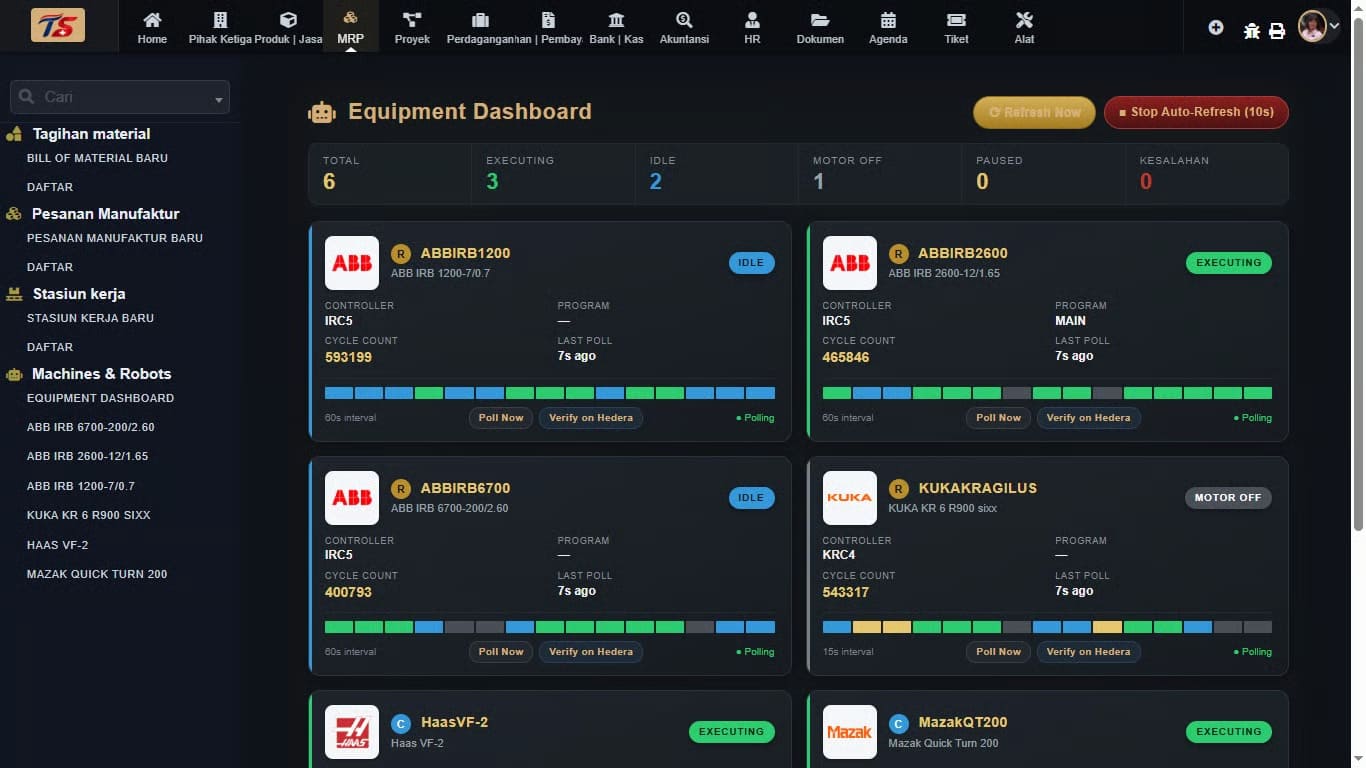Viewport: 1366px width, 768px height.
Task: Click ABBIRB2600 status history bar
Action: (1047, 393)
